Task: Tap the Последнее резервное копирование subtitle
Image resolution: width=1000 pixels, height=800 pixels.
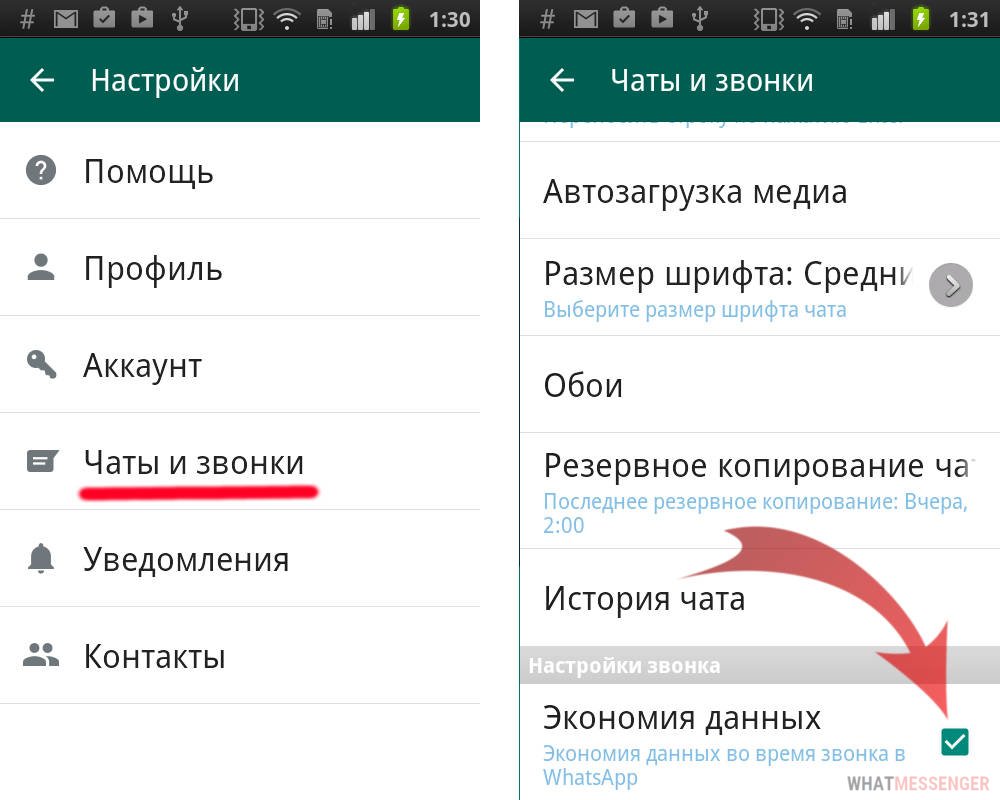Action: [756, 513]
